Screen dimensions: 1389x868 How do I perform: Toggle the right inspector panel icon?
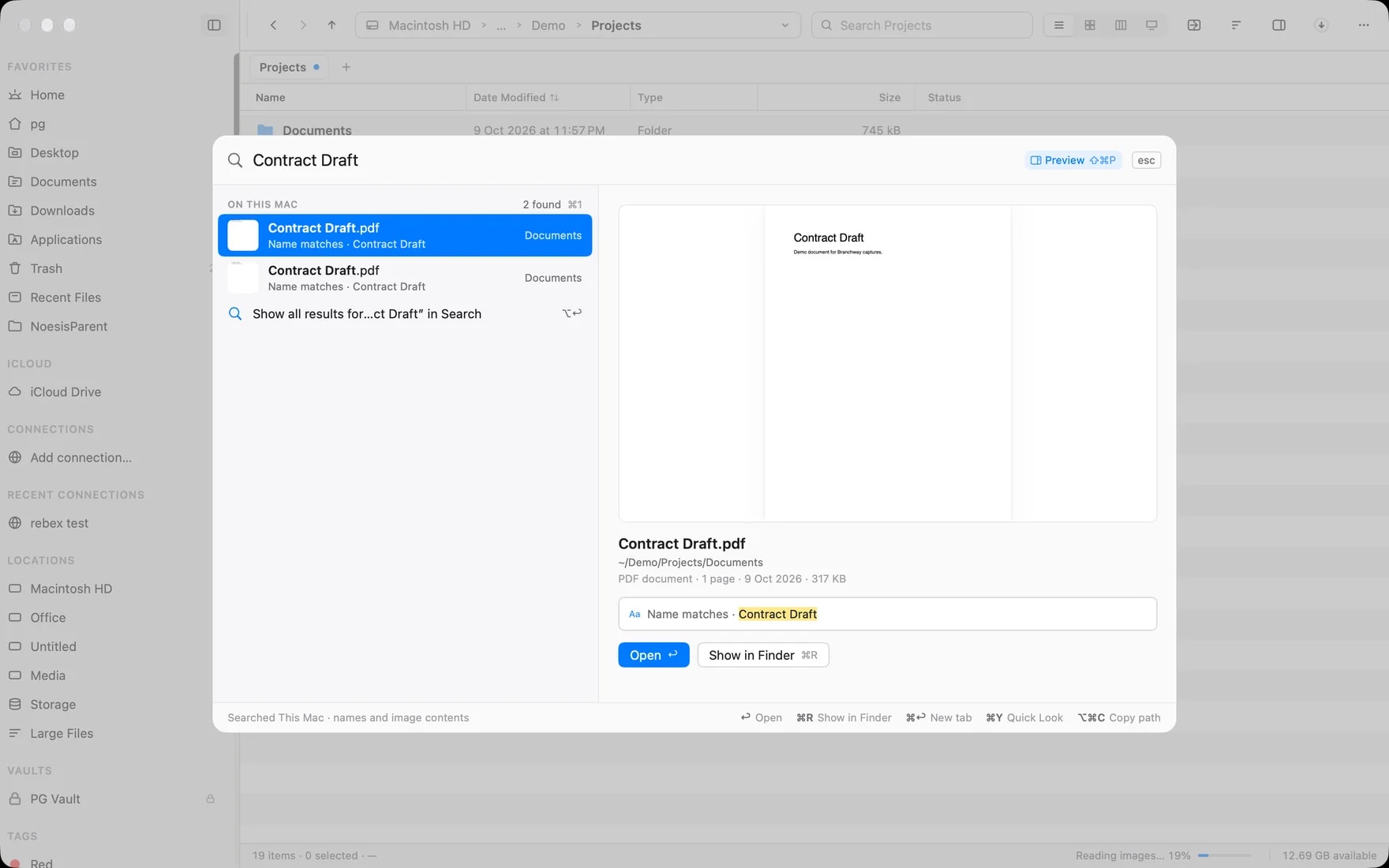click(x=1279, y=25)
